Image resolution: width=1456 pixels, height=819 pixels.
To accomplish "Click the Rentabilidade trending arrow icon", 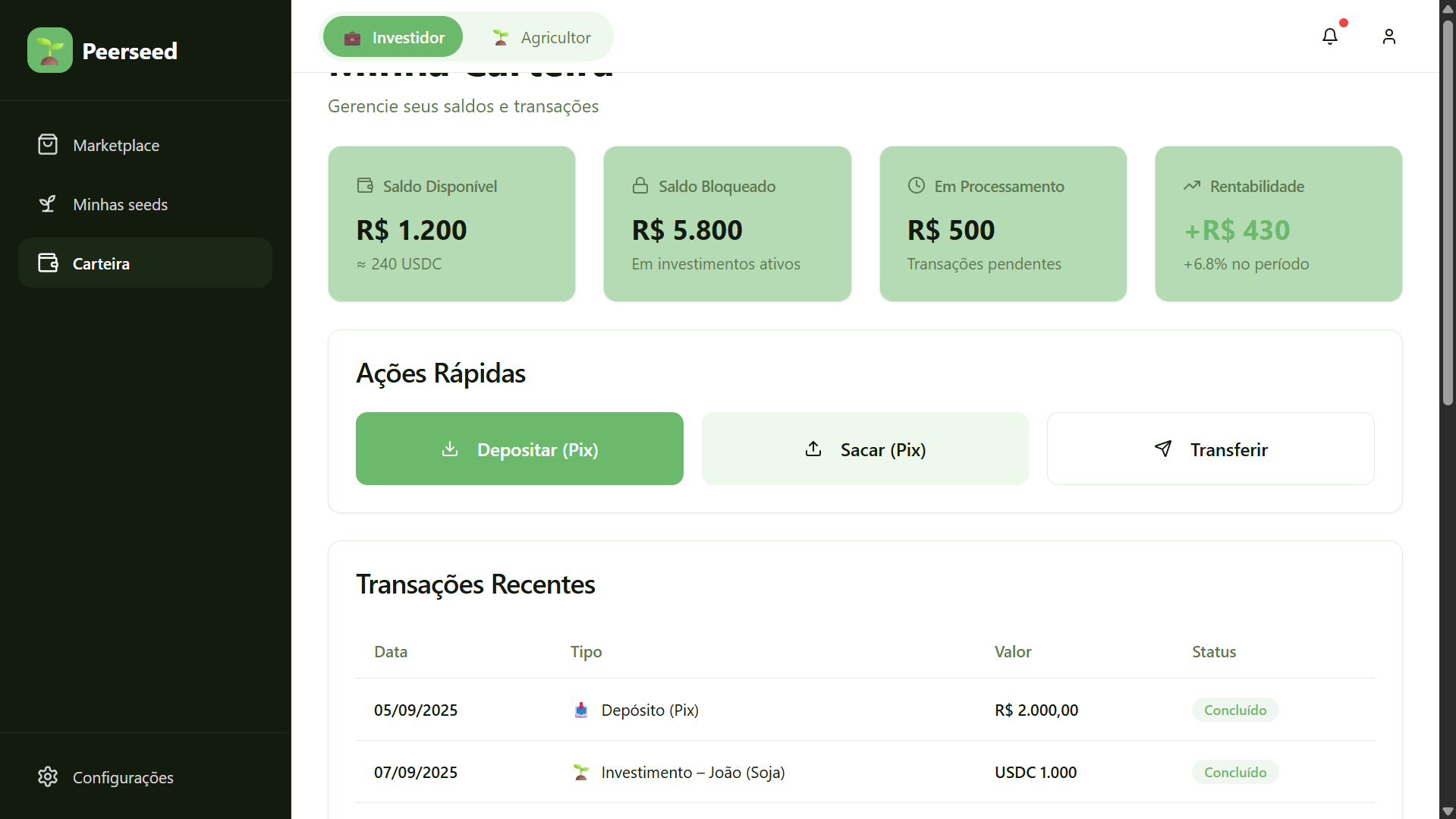I will tap(1192, 186).
